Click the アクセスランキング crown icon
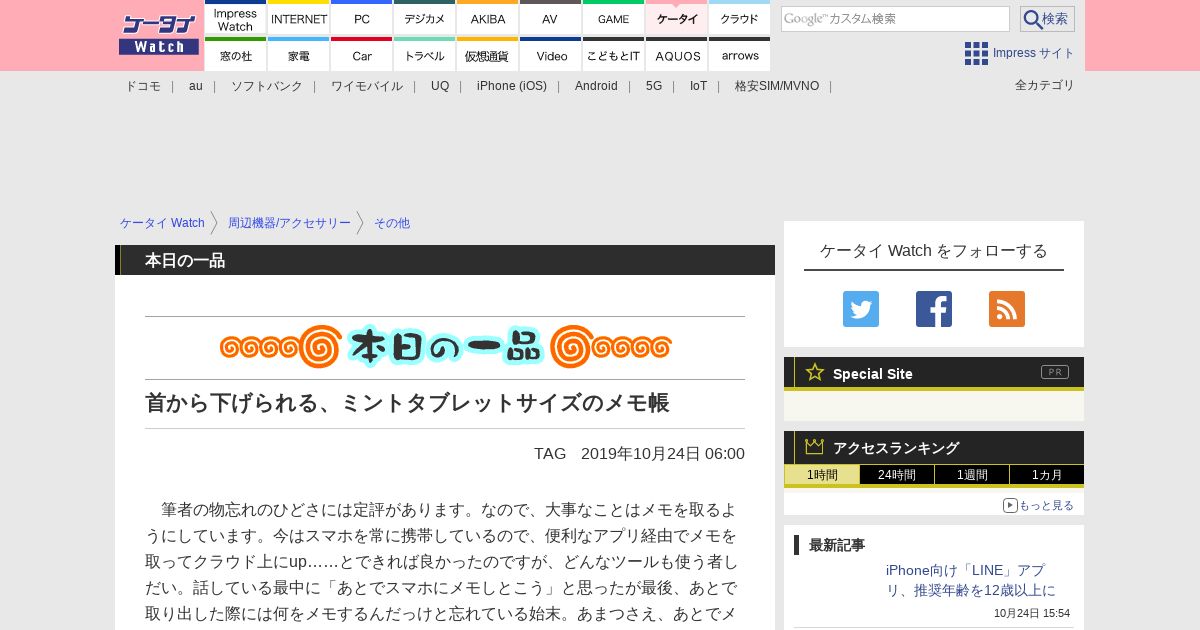This screenshot has width=1200, height=630. (x=815, y=447)
